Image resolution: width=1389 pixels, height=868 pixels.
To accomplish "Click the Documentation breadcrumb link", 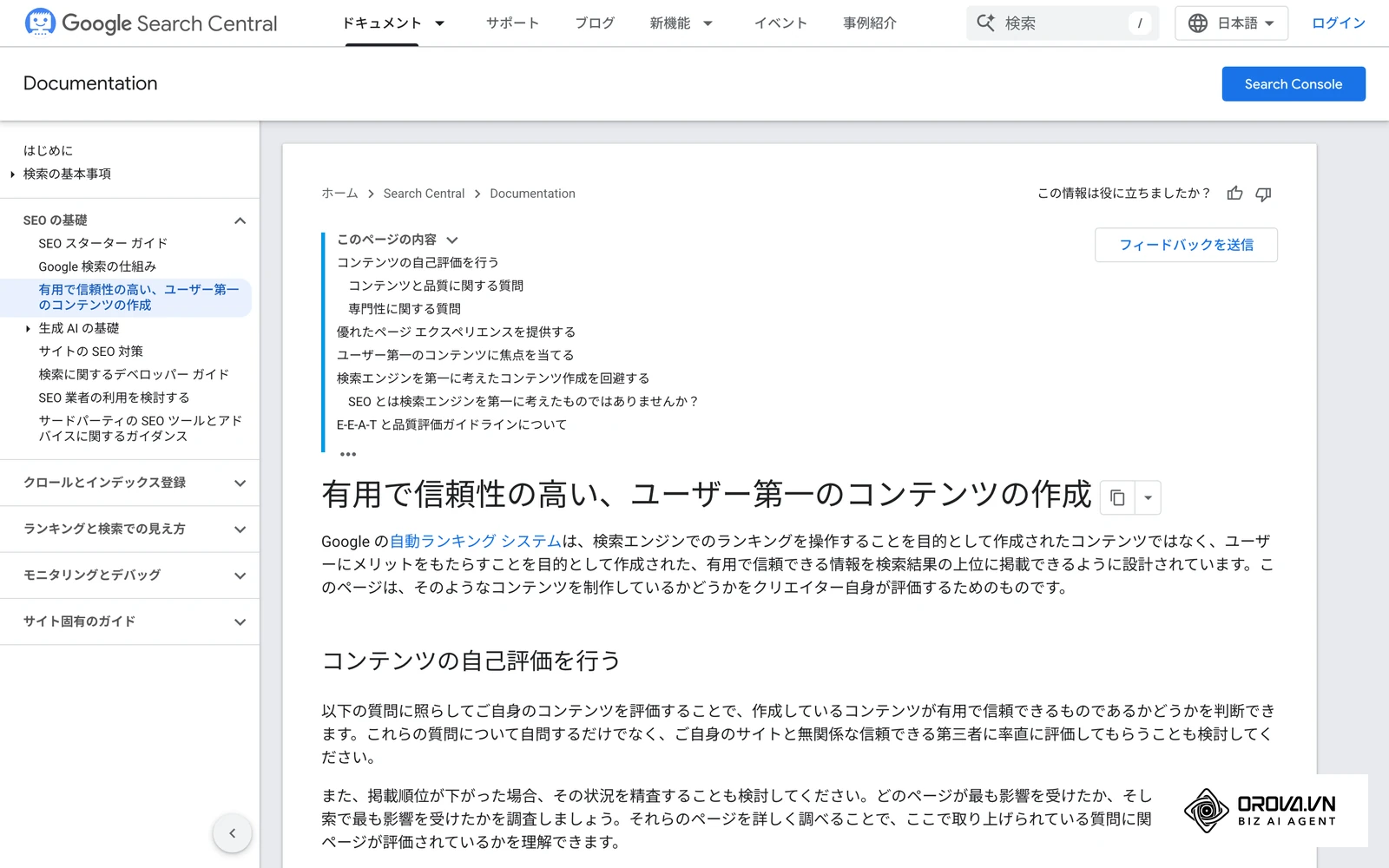I will point(532,194).
